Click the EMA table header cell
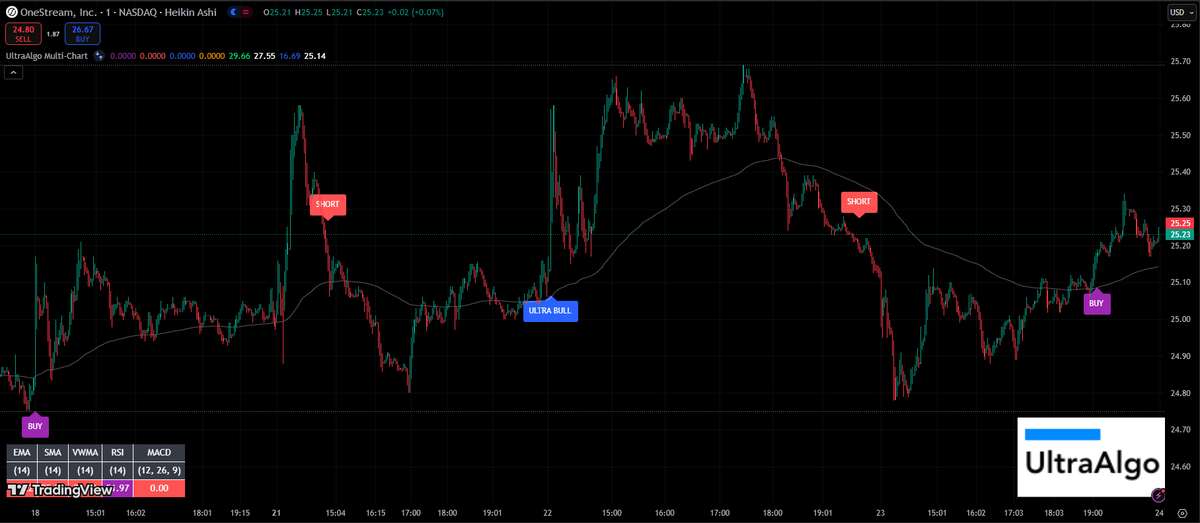This screenshot has width=1200, height=523. click(22, 453)
